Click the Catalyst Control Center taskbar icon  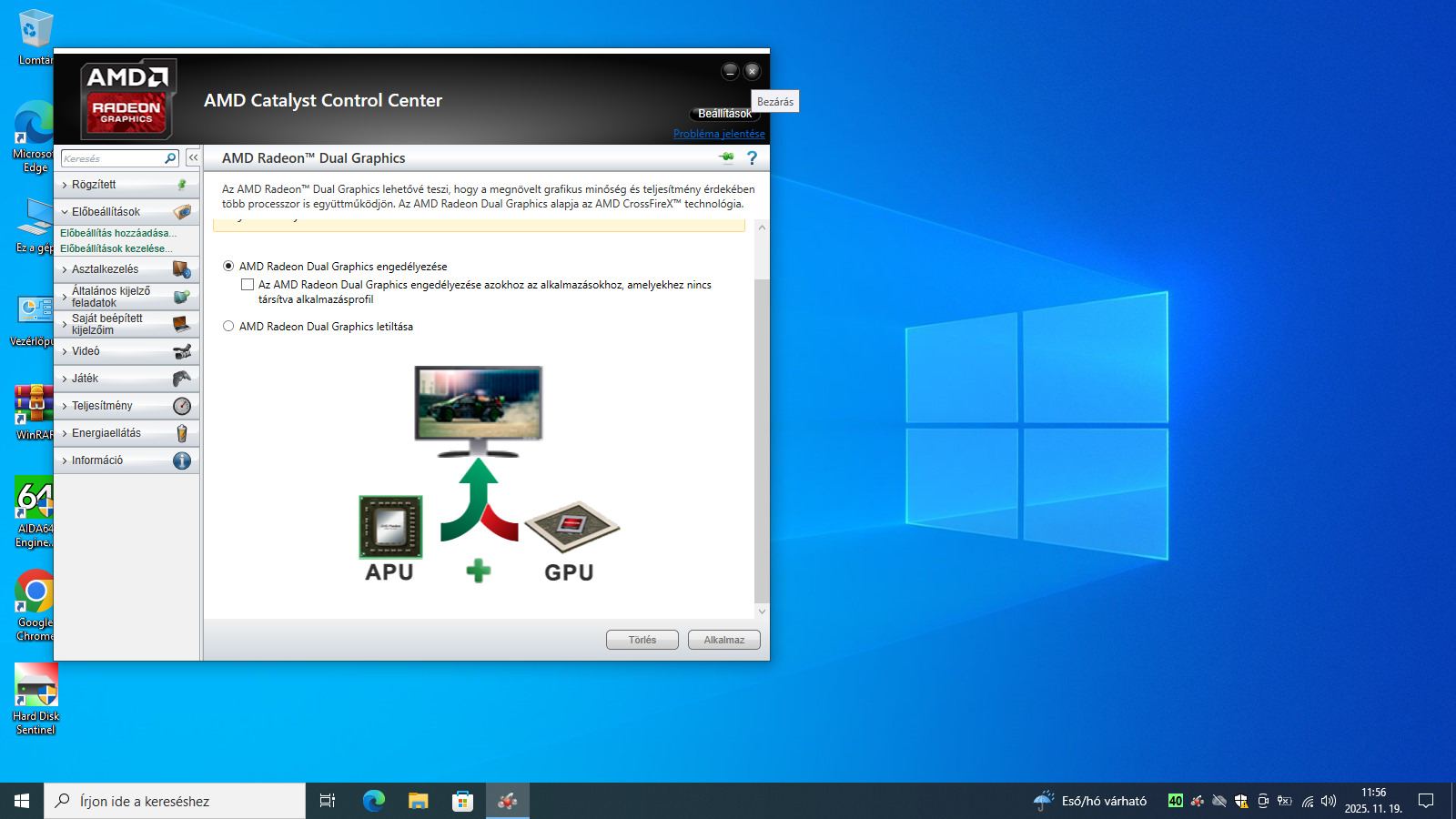508,801
